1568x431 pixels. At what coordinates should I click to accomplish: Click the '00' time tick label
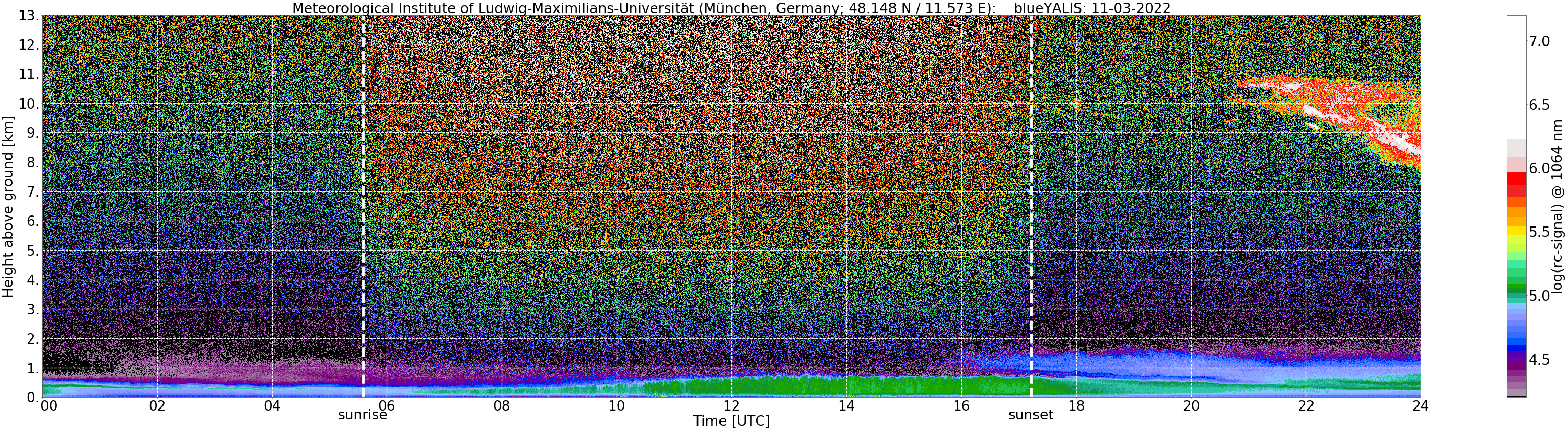(49, 405)
